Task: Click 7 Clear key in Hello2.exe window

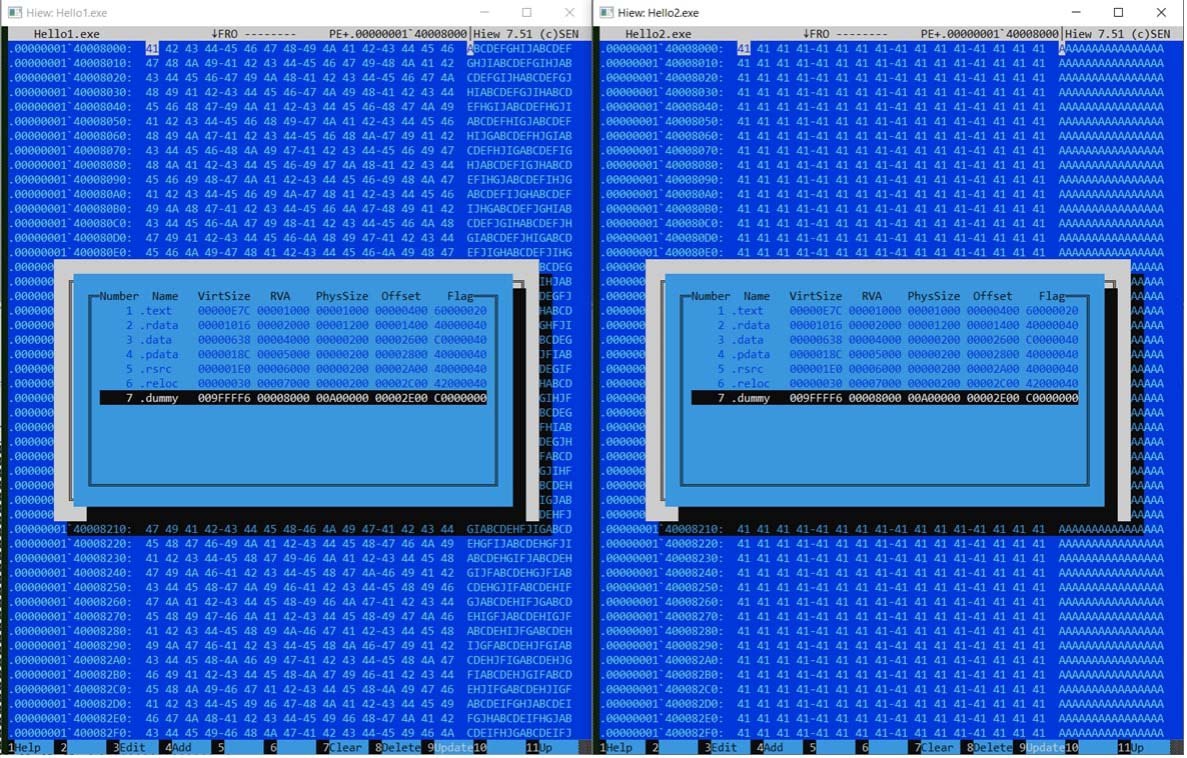Action: [x=934, y=747]
